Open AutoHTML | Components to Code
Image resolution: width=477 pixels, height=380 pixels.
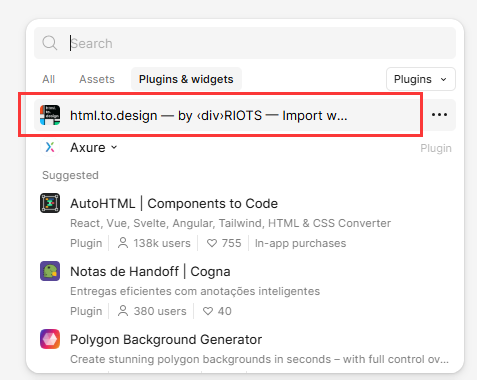tap(174, 203)
